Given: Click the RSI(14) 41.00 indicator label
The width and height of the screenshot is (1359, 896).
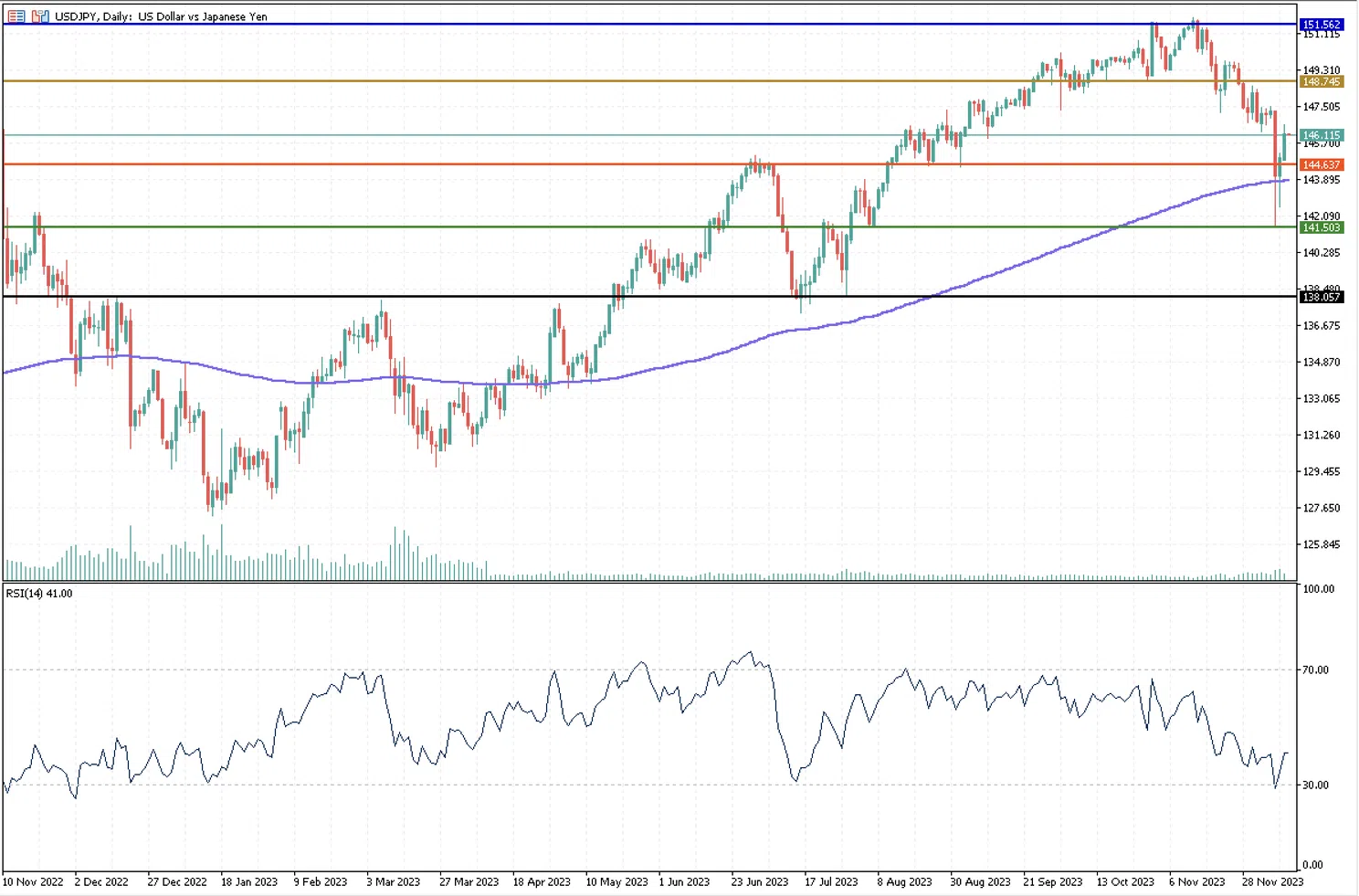Looking at the screenshot, I should (39, 594).
